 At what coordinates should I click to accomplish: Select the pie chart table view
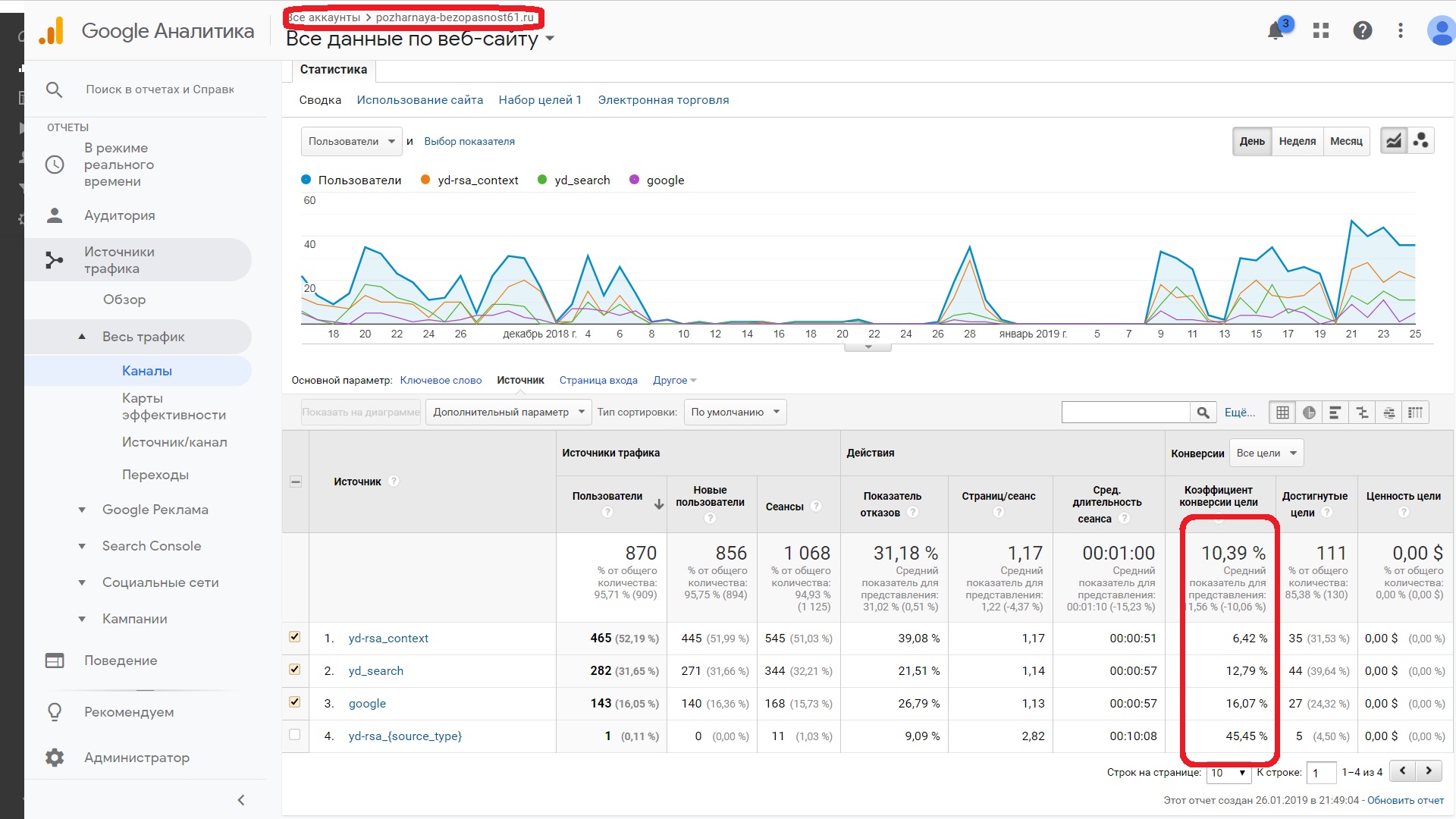[x=1309, y=413]
